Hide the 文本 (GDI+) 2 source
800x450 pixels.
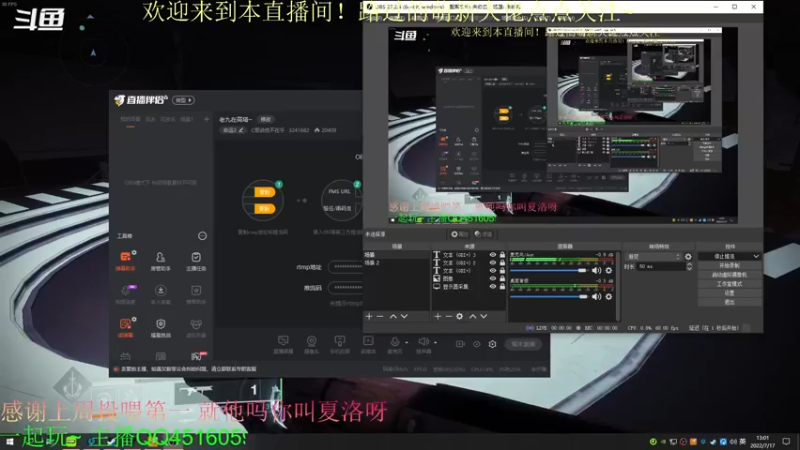point(493,263)
